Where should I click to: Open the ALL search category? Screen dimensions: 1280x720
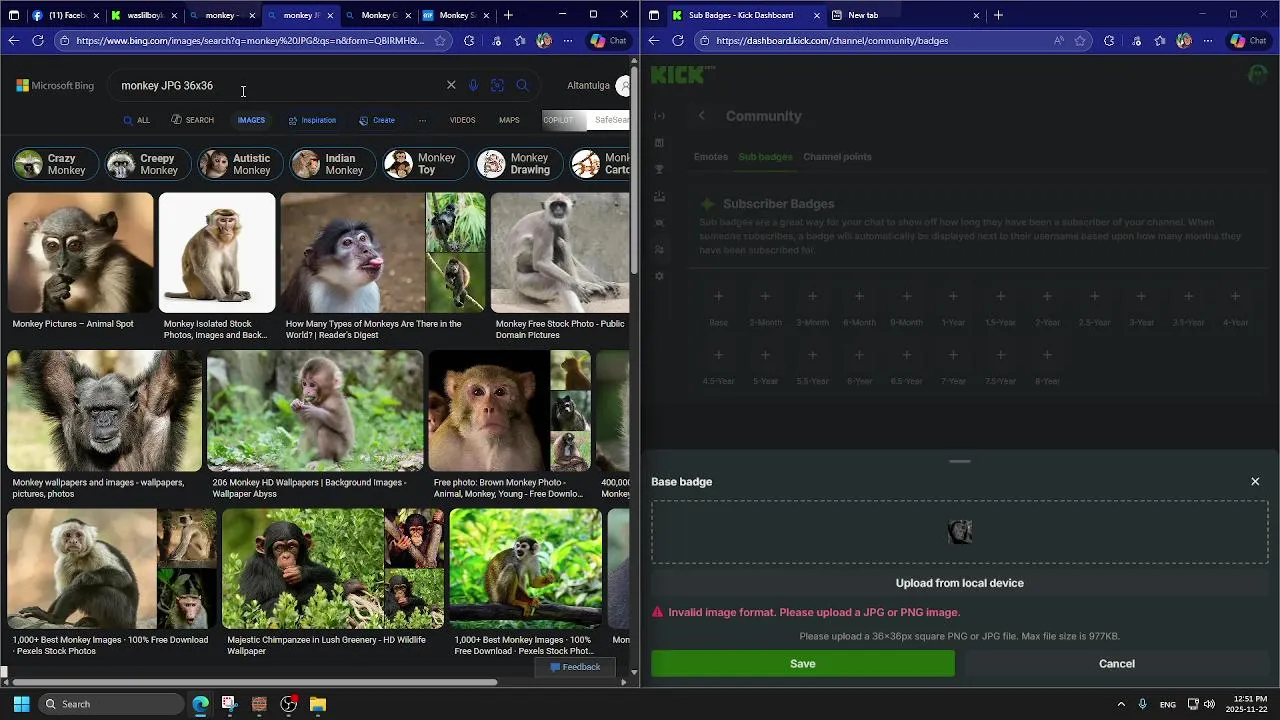coord(137,120)
